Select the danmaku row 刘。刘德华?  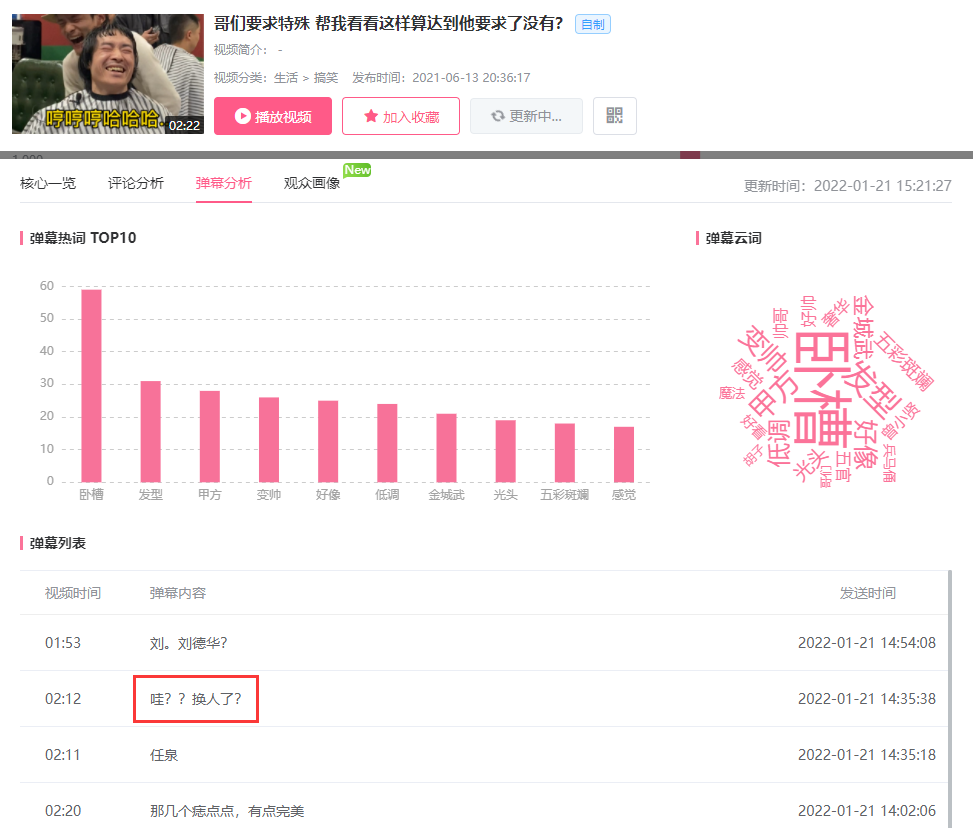[484, 643]
